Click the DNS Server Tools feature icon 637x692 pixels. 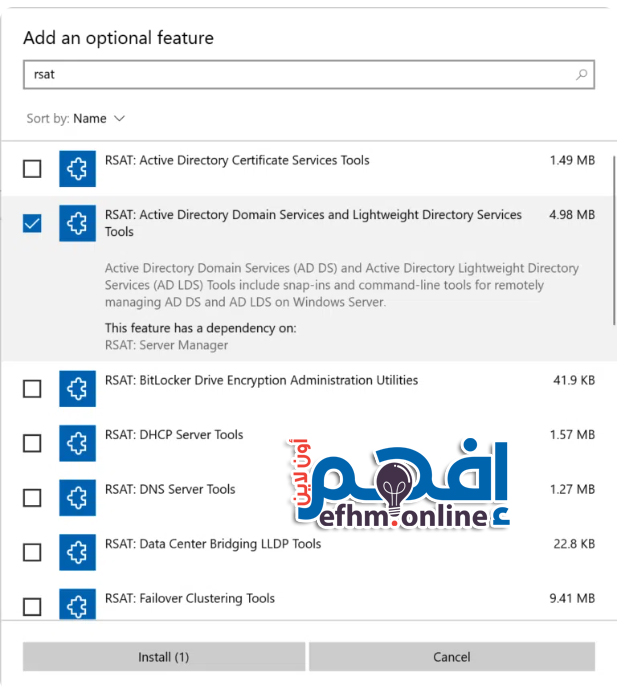(77, 498)
